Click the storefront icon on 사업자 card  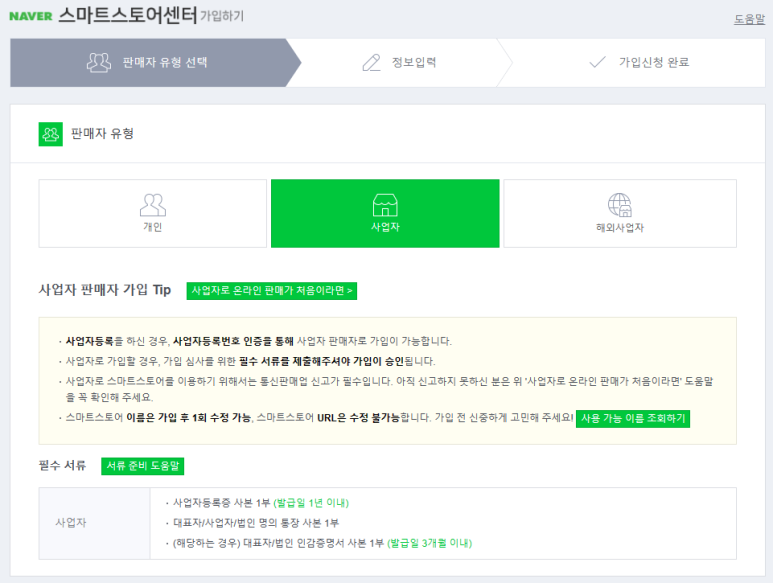tap(385, 205)
